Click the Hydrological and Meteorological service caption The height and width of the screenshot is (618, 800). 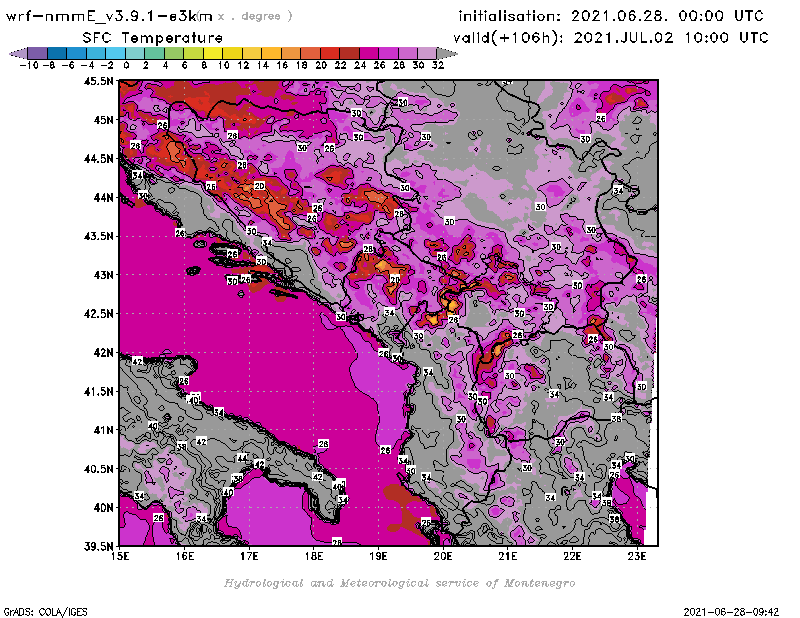399,583
